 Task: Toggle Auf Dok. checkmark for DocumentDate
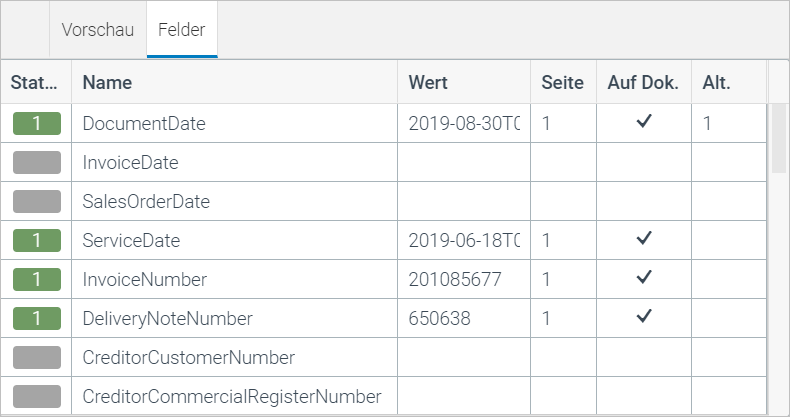point(644,123)
